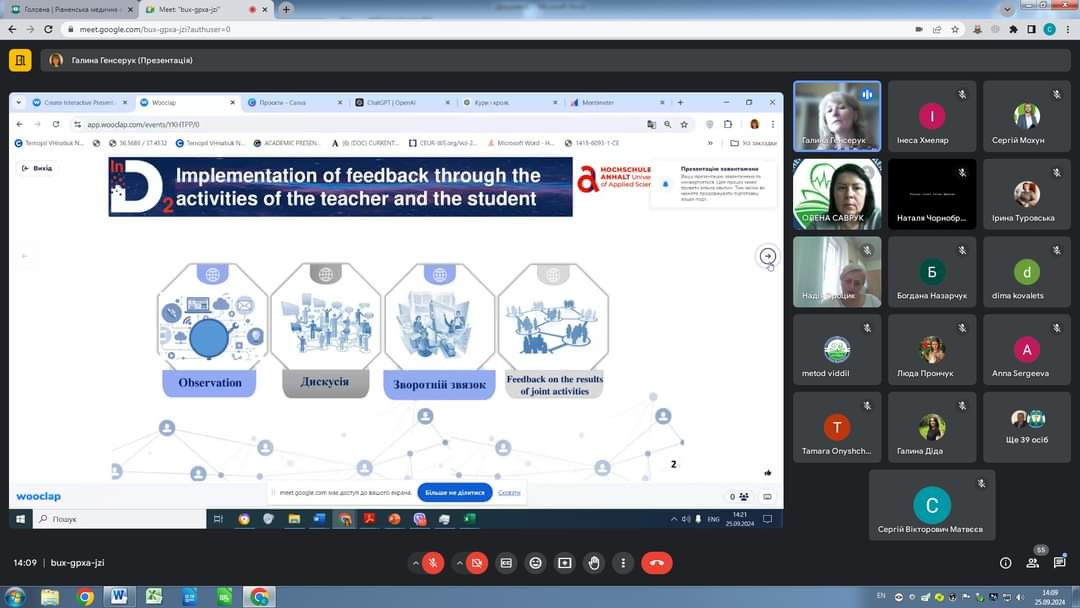Select Інеса Хмеляр participant tile
This screenshot has height=608, width=1080.
pos(932,116)
